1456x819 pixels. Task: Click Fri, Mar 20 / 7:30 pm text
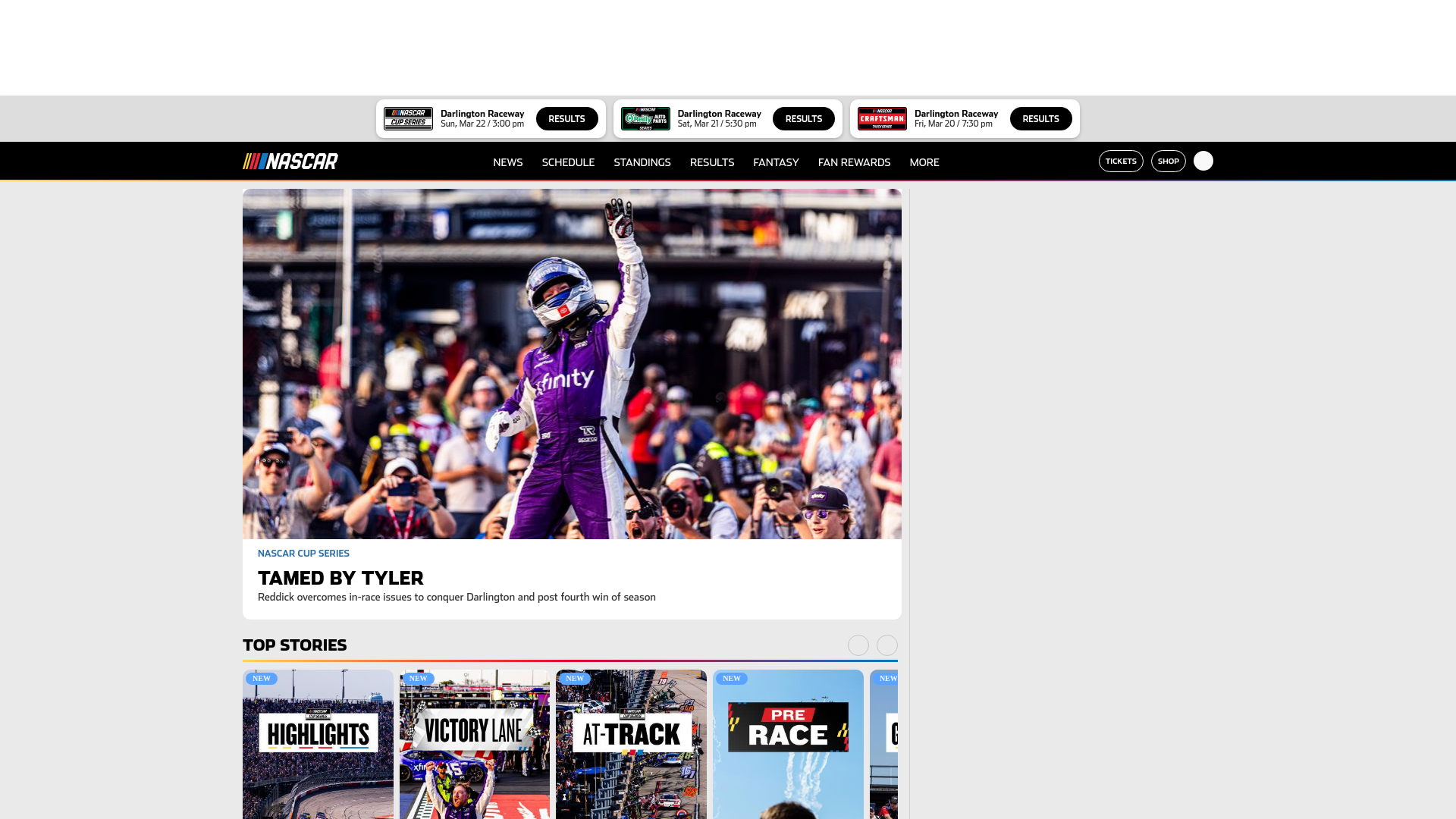pyautogui.click(x=953, y=124)
